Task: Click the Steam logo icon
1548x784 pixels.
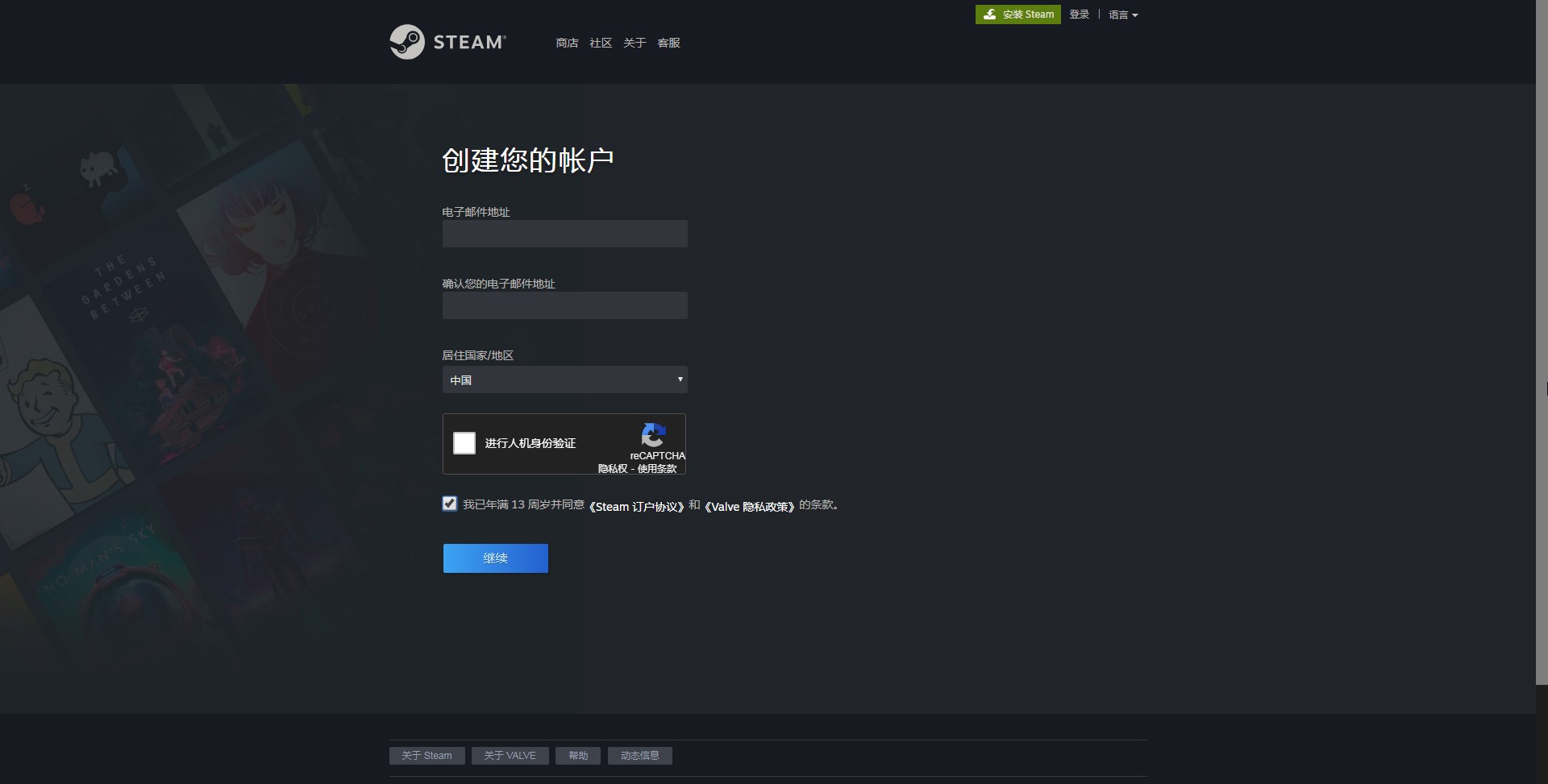Action: pos(407,42)
